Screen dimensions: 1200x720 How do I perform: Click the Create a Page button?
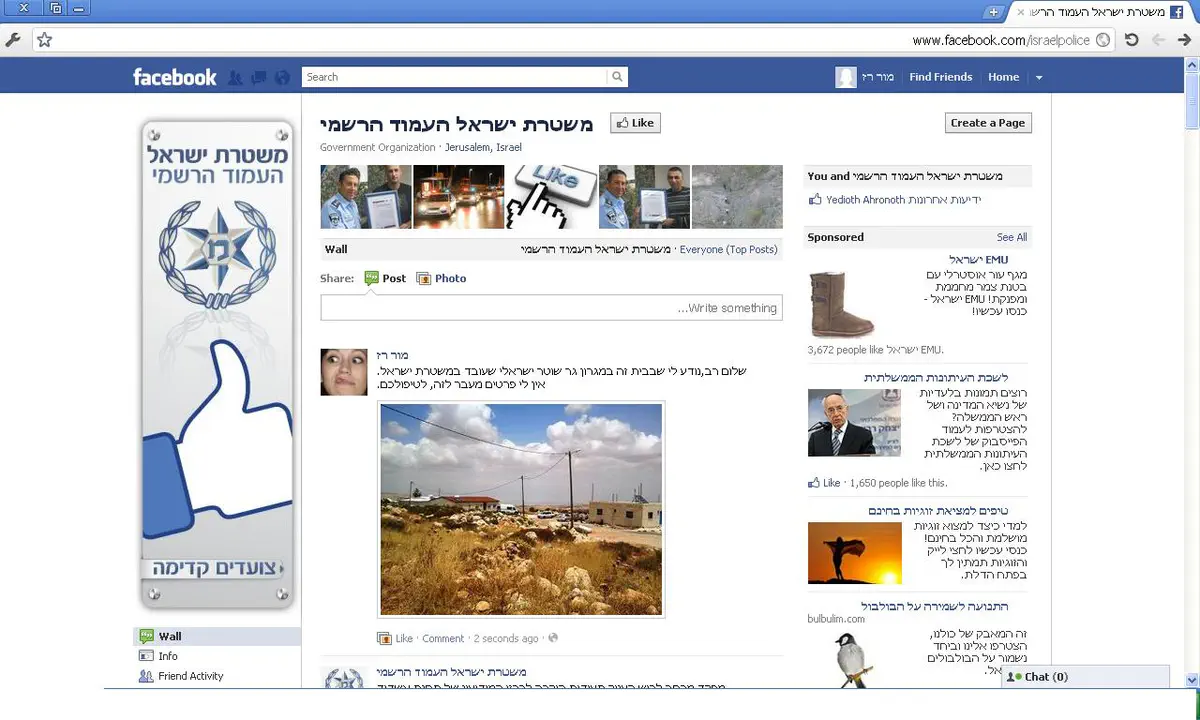987,123
